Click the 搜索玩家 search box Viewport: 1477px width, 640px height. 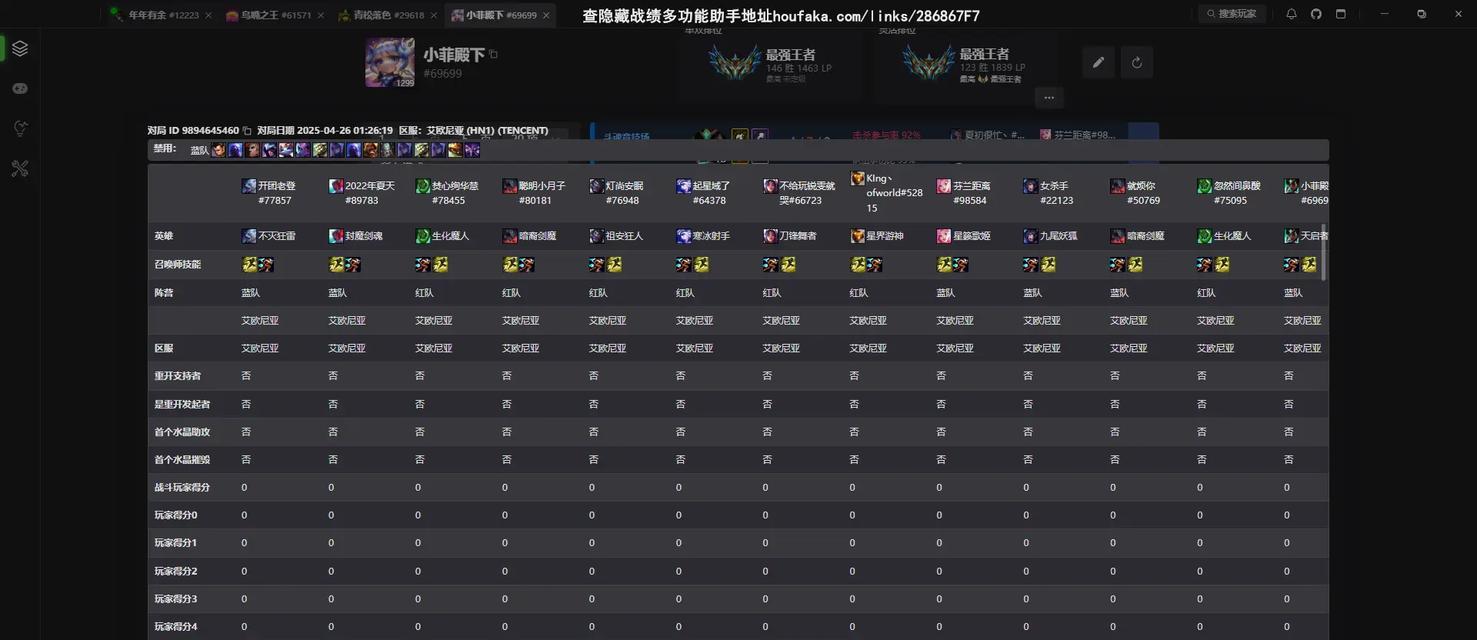(x=1232, y=14)
